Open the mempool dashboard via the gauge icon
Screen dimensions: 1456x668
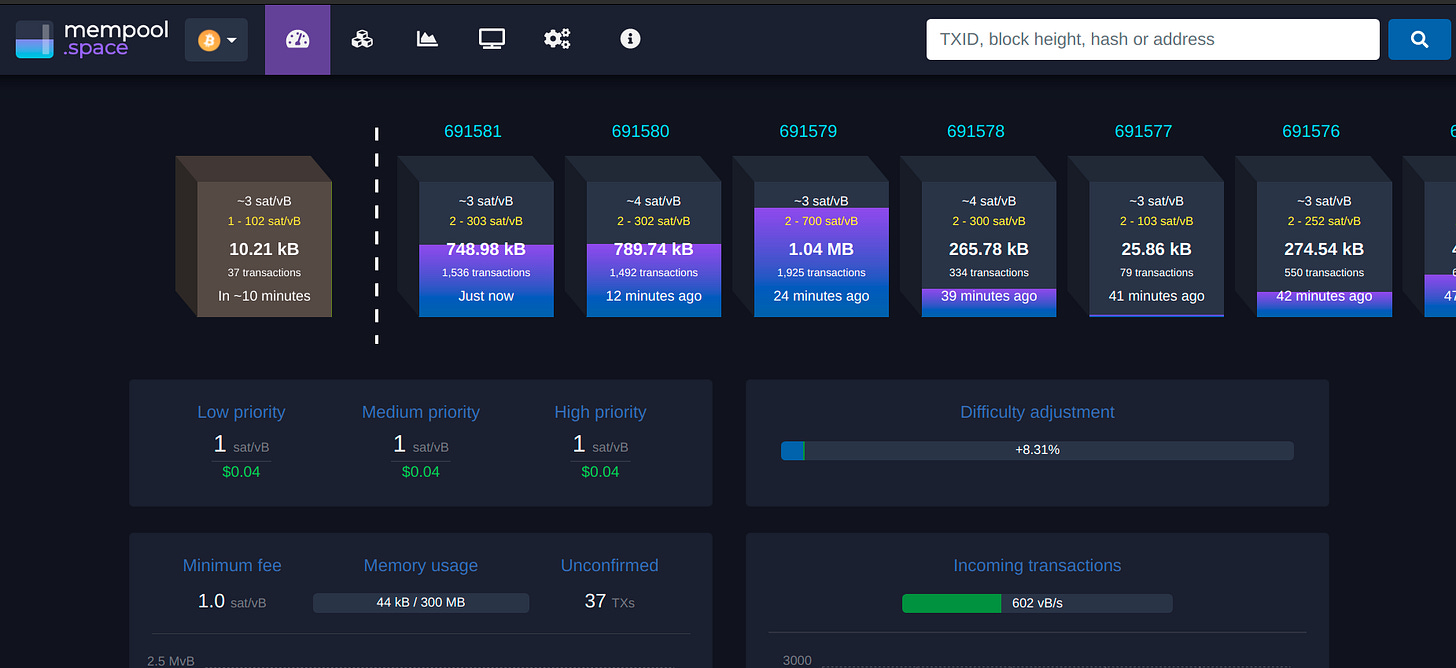[297, 39]
